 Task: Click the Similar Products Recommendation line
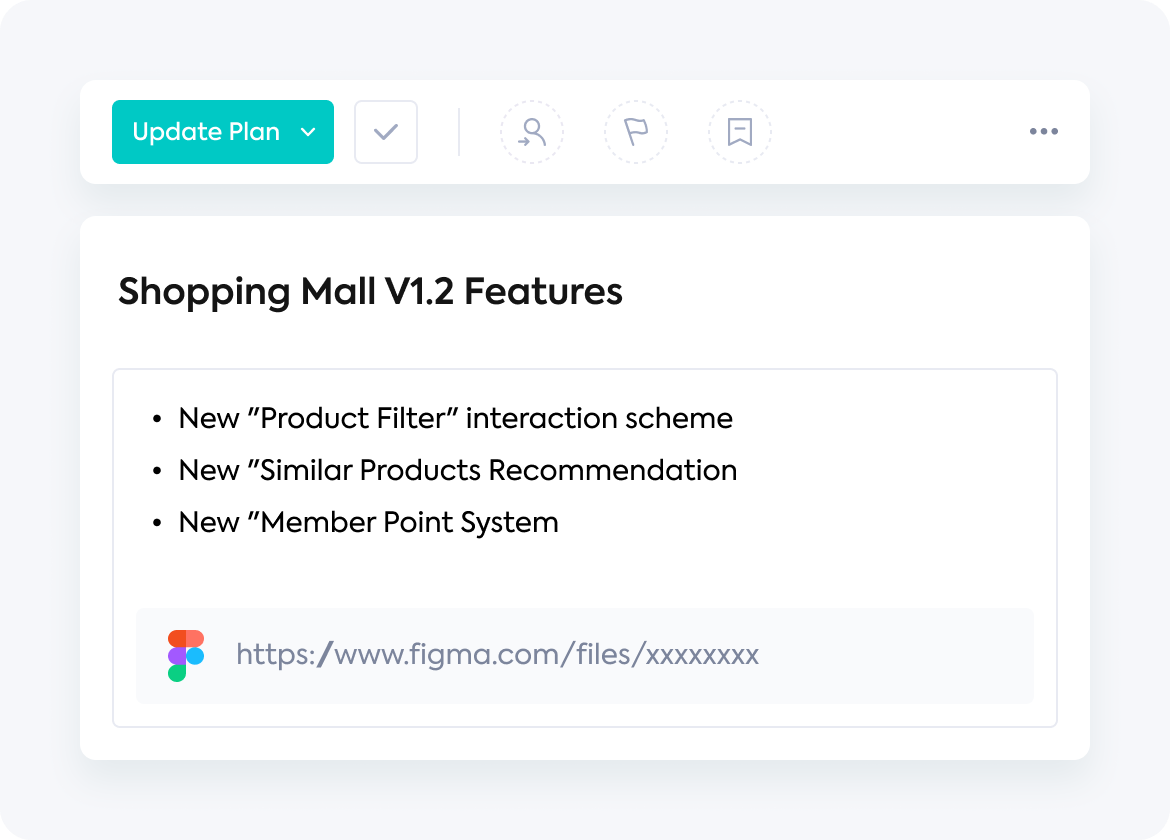[x=457, y=470]
